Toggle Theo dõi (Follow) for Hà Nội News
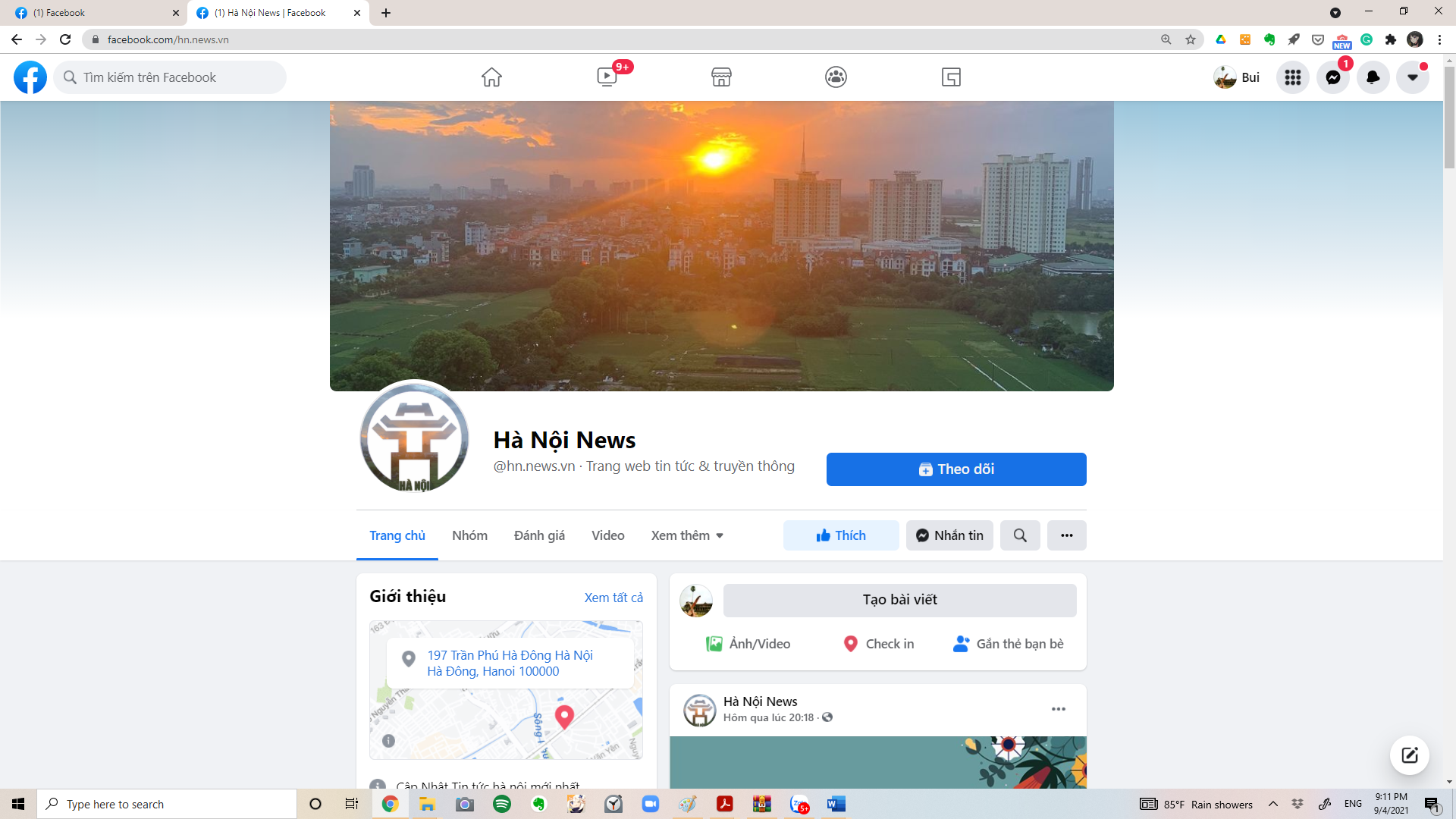 tap(956, 469)
